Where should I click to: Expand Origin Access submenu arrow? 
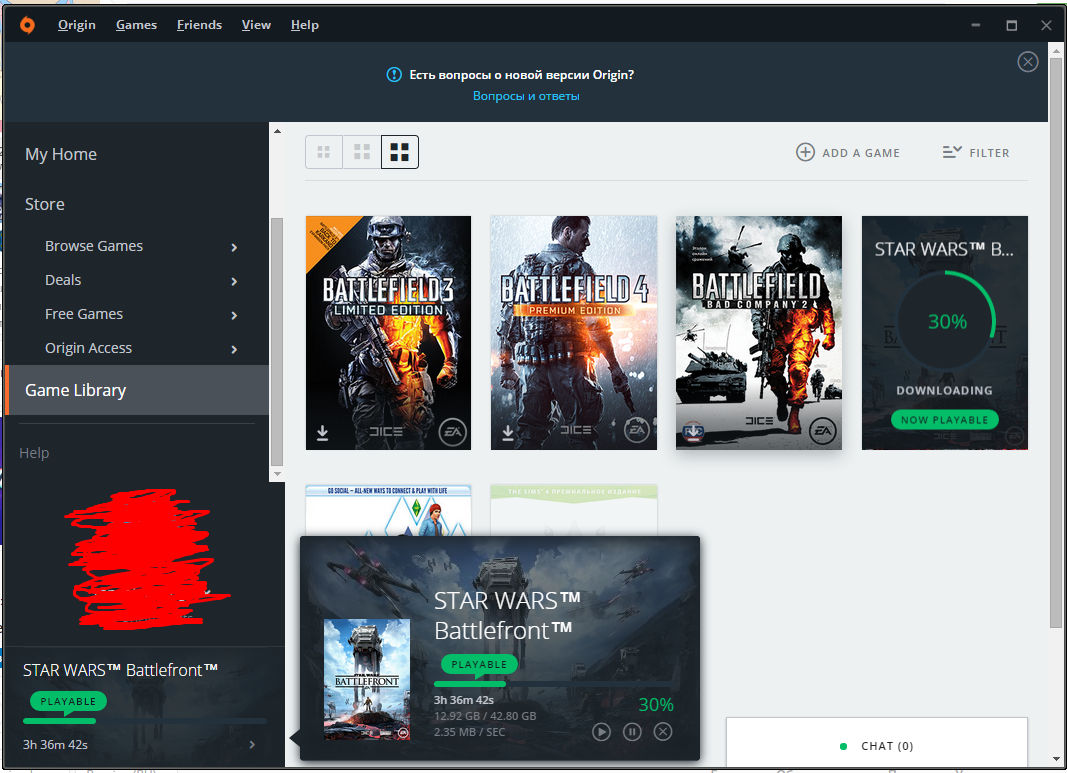pos(234,349)
